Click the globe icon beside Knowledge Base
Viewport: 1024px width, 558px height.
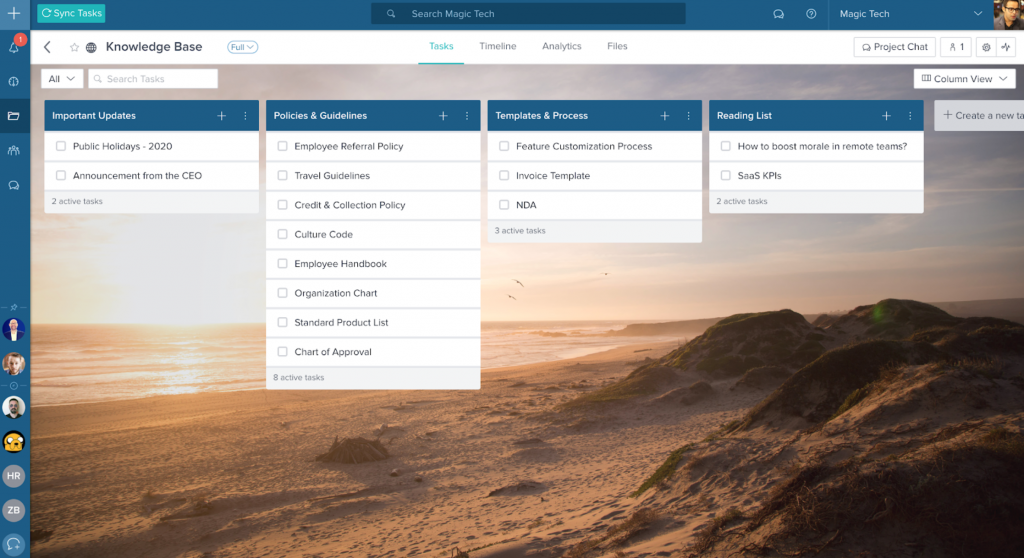[x=91, y=47]
